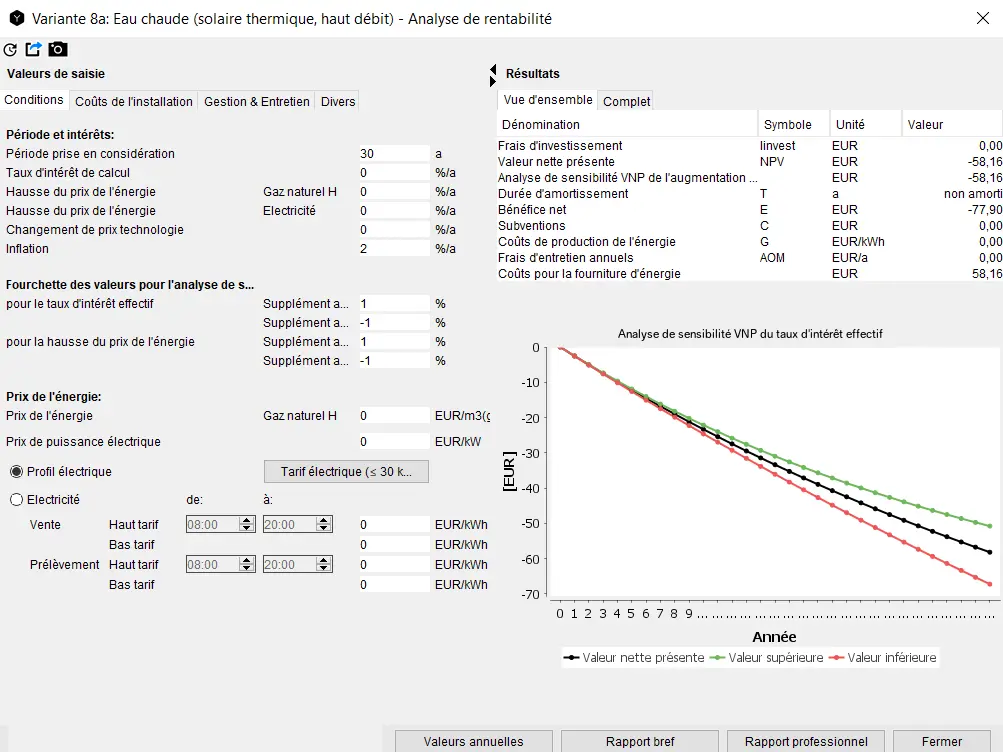The image size is (1003, 752).
Task: Click the export/share icon in the toolbar
Action: coord(34,49)
